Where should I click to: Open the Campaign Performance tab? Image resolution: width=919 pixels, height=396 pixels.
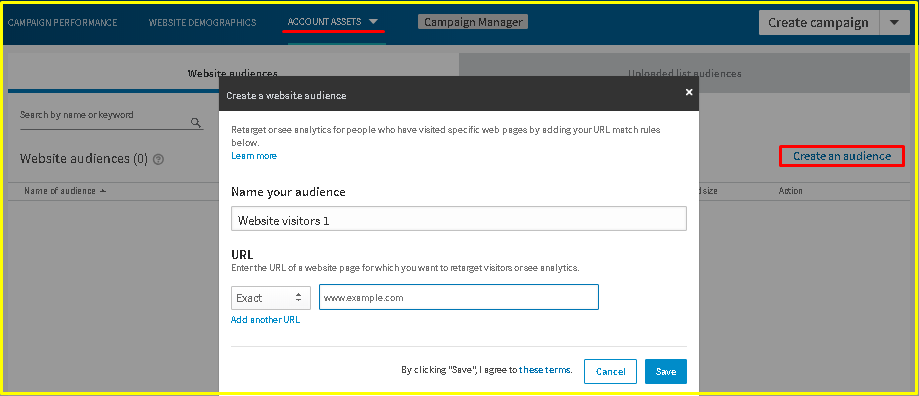coord(62,22)
